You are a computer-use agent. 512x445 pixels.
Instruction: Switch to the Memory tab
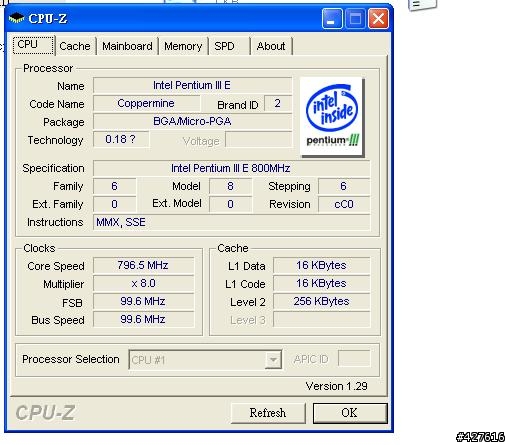click(183, 46)
